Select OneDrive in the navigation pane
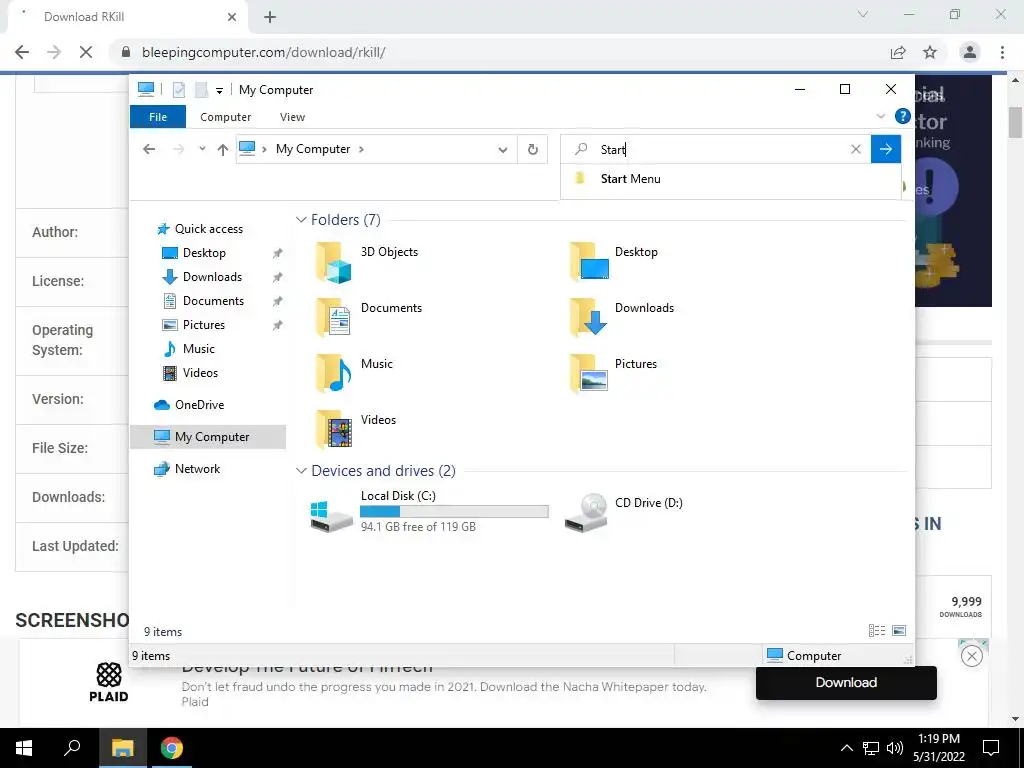1024x768 pixels. point(199,405)
